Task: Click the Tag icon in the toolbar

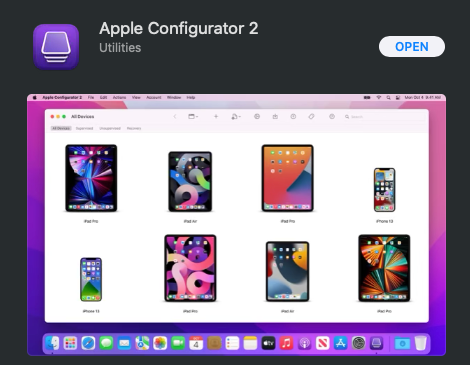Action: point(311,116)
